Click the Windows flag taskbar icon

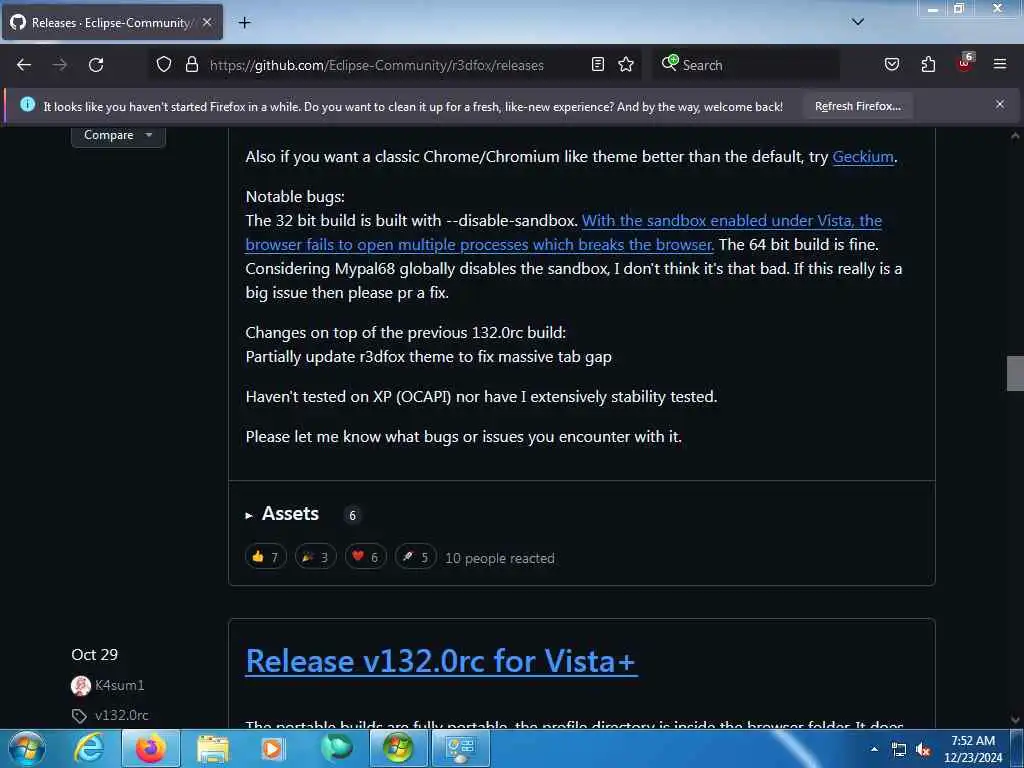(398, 748)
